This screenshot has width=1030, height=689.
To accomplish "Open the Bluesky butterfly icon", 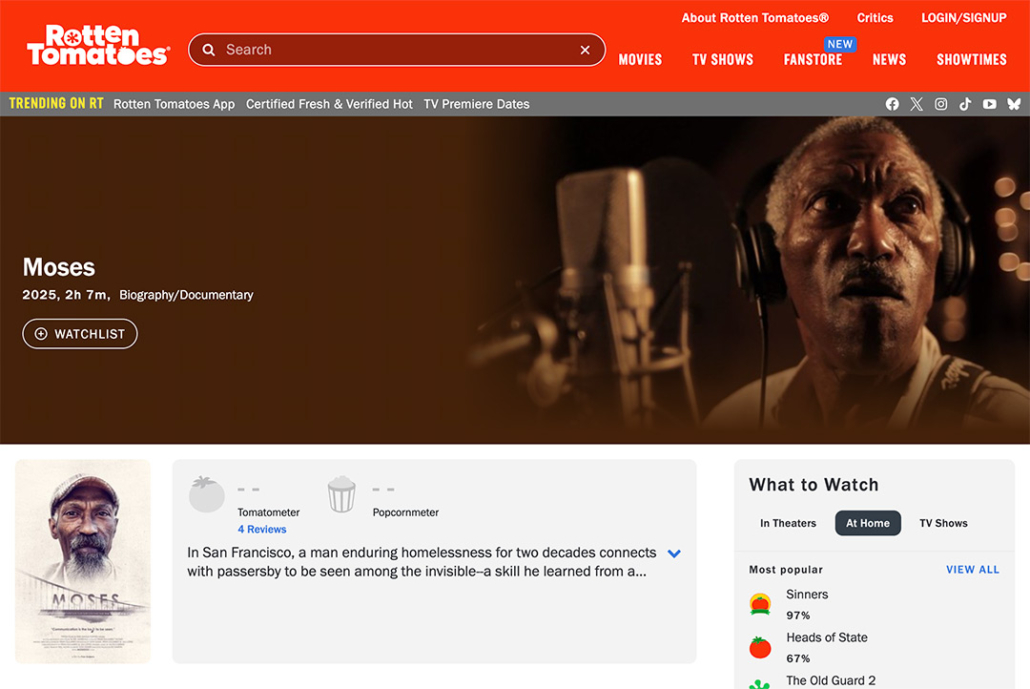I will click(x=1013, y=104).
